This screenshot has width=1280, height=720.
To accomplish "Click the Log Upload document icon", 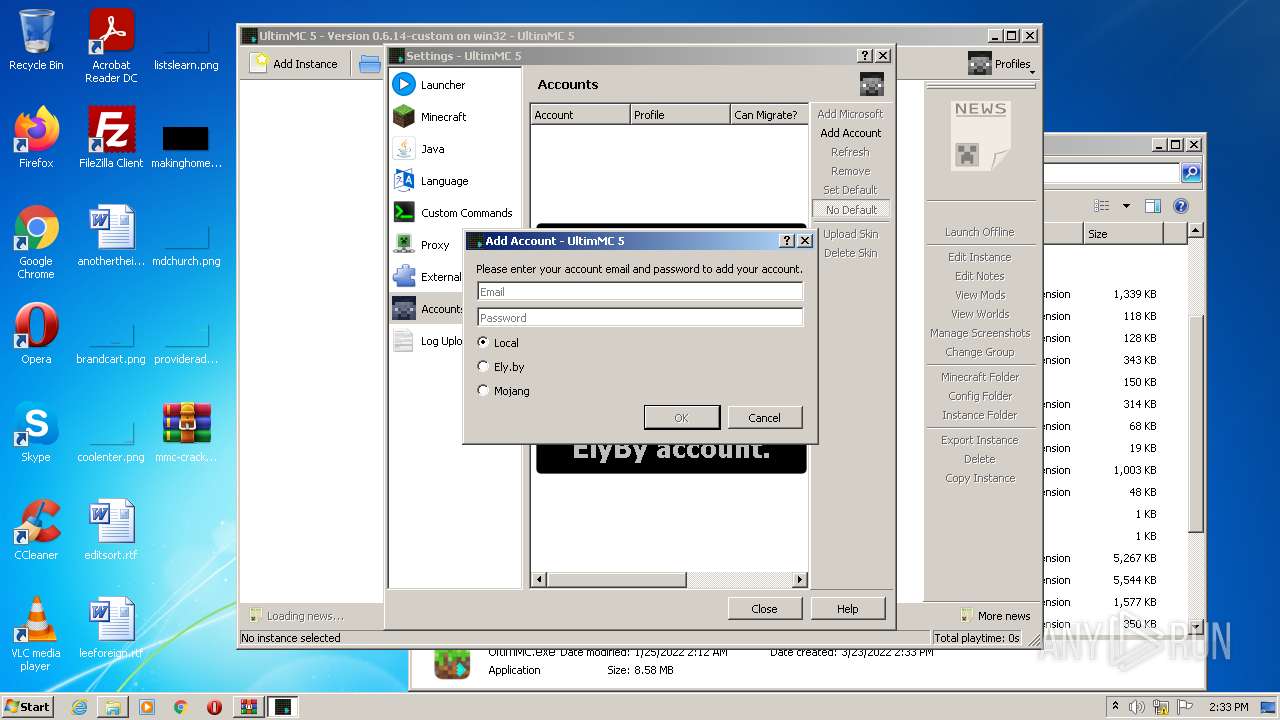I will pyautogui.click(x=404, y=340).
